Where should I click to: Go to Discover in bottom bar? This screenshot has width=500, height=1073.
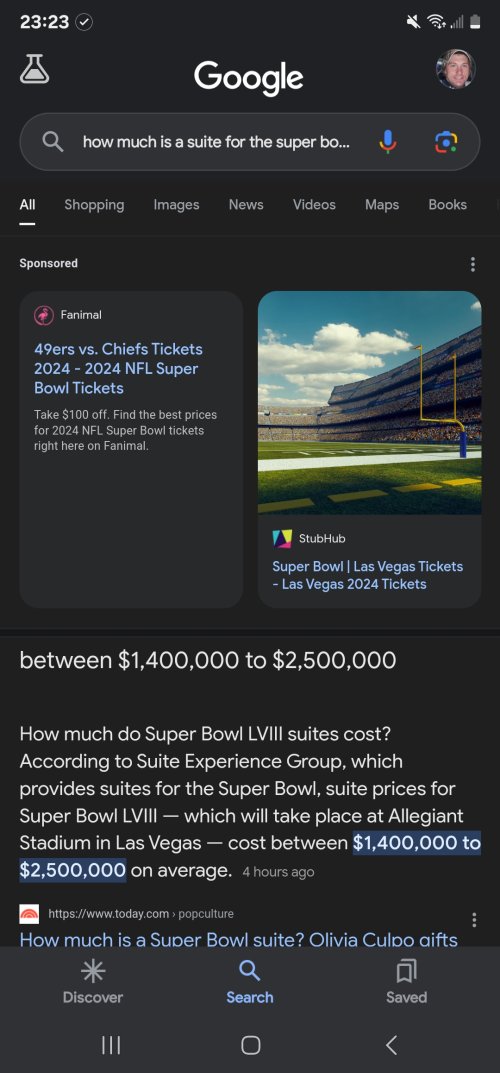(x=93, y=981)
